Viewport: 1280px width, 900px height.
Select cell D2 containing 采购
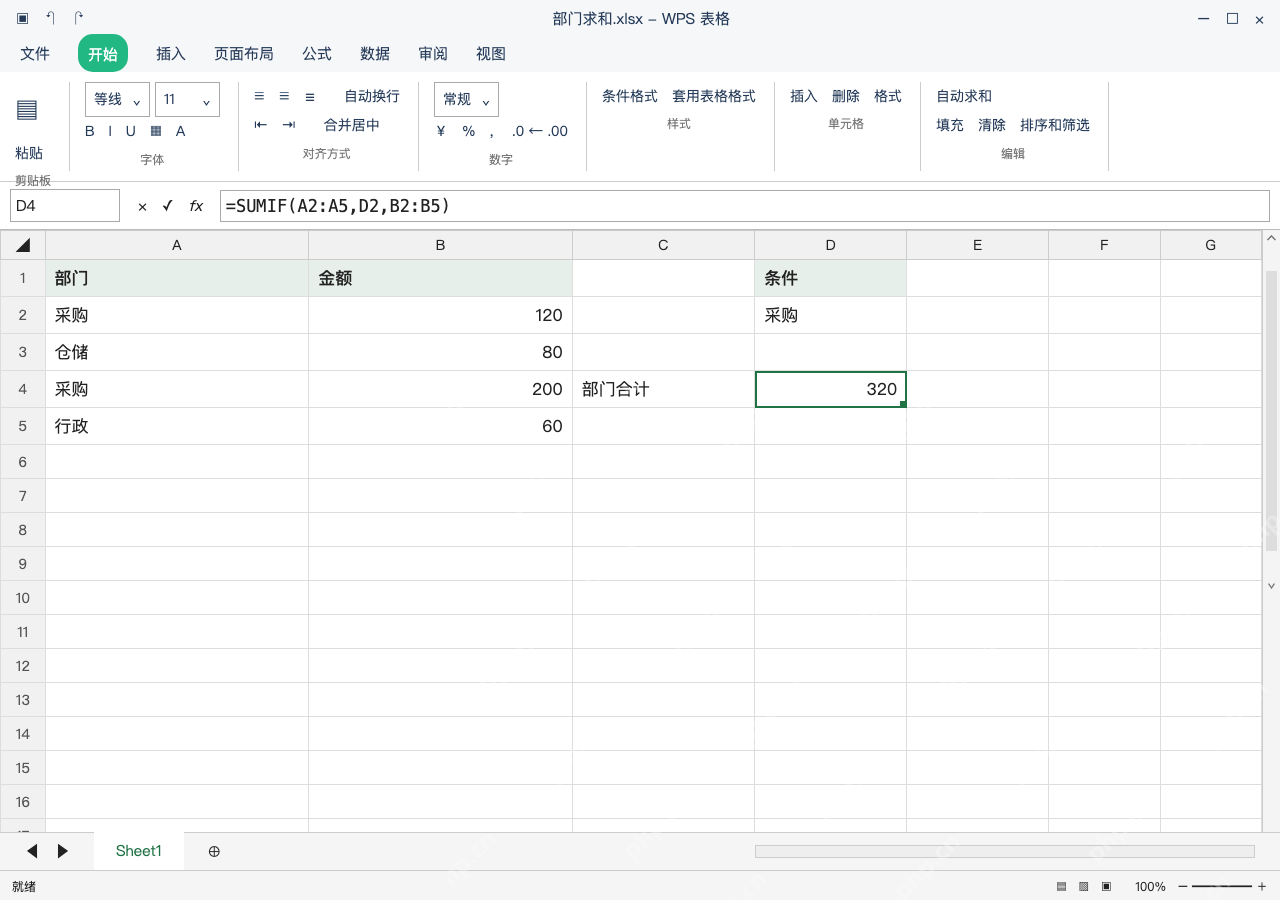pos(830,315)
